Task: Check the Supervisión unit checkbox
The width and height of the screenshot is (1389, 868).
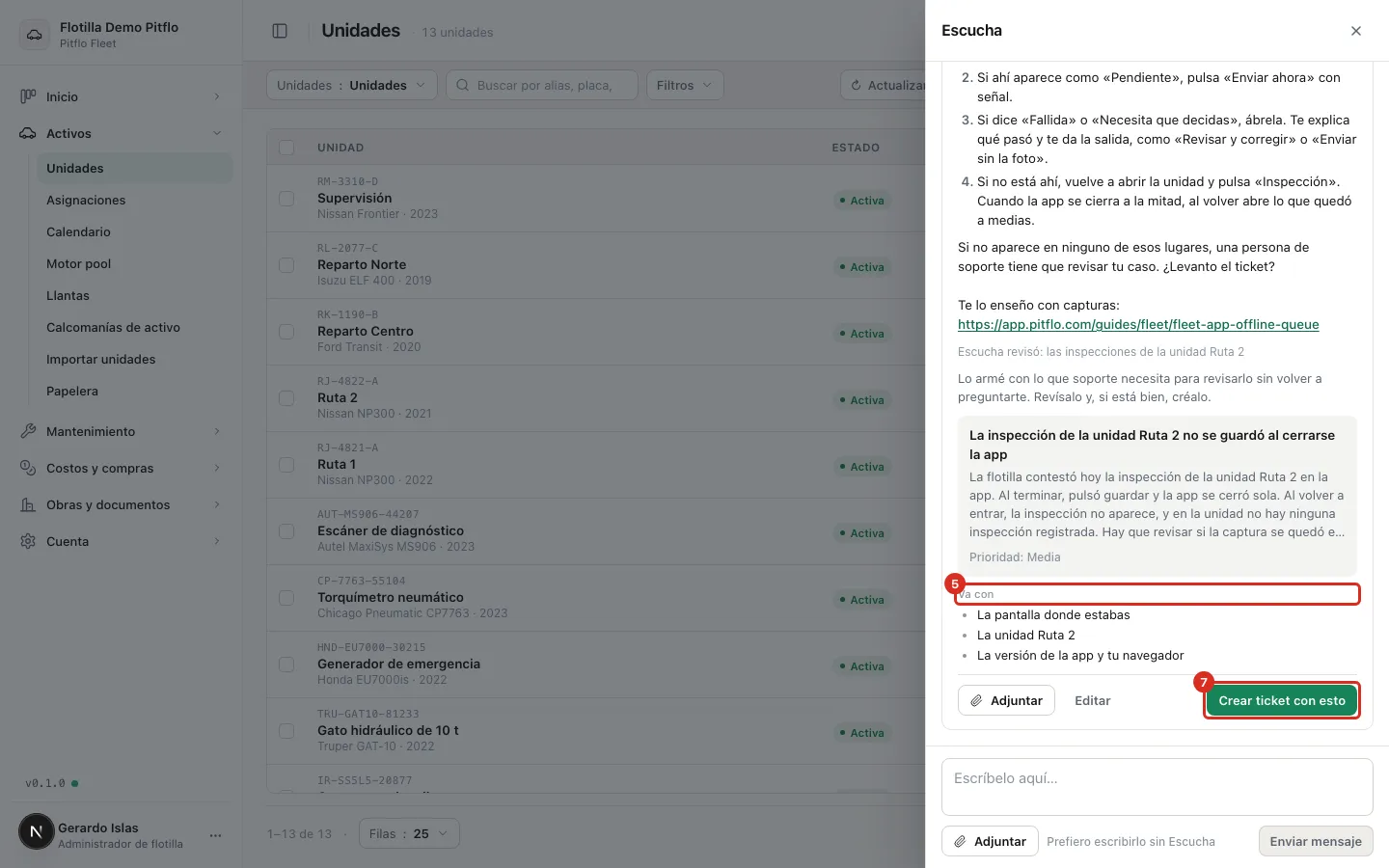Action: tap(286, 198)
